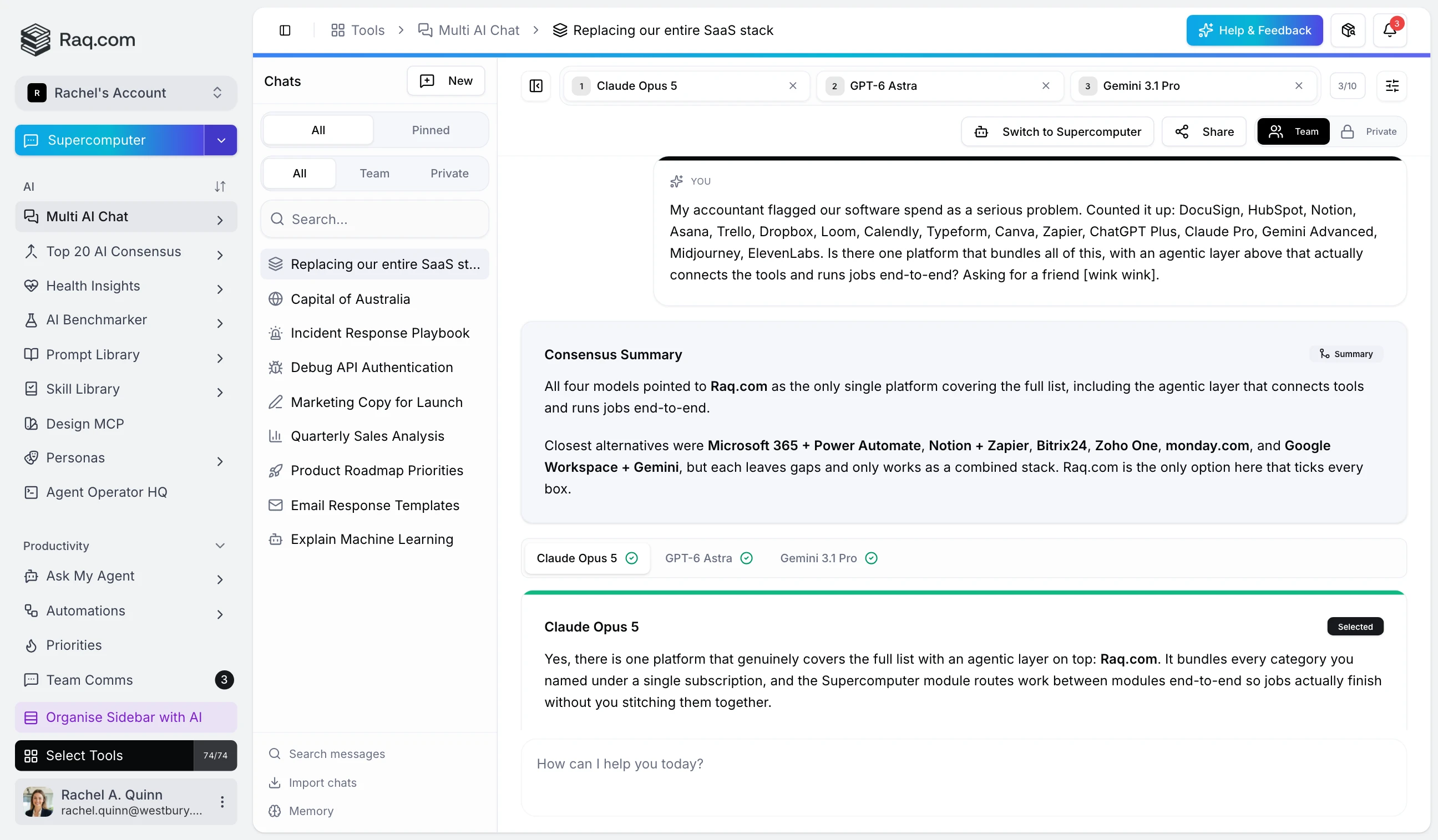The width and height of the screenshot is (1438, 840).
Task: Open the notifications bell
Action: click(x=1390, y=30)
